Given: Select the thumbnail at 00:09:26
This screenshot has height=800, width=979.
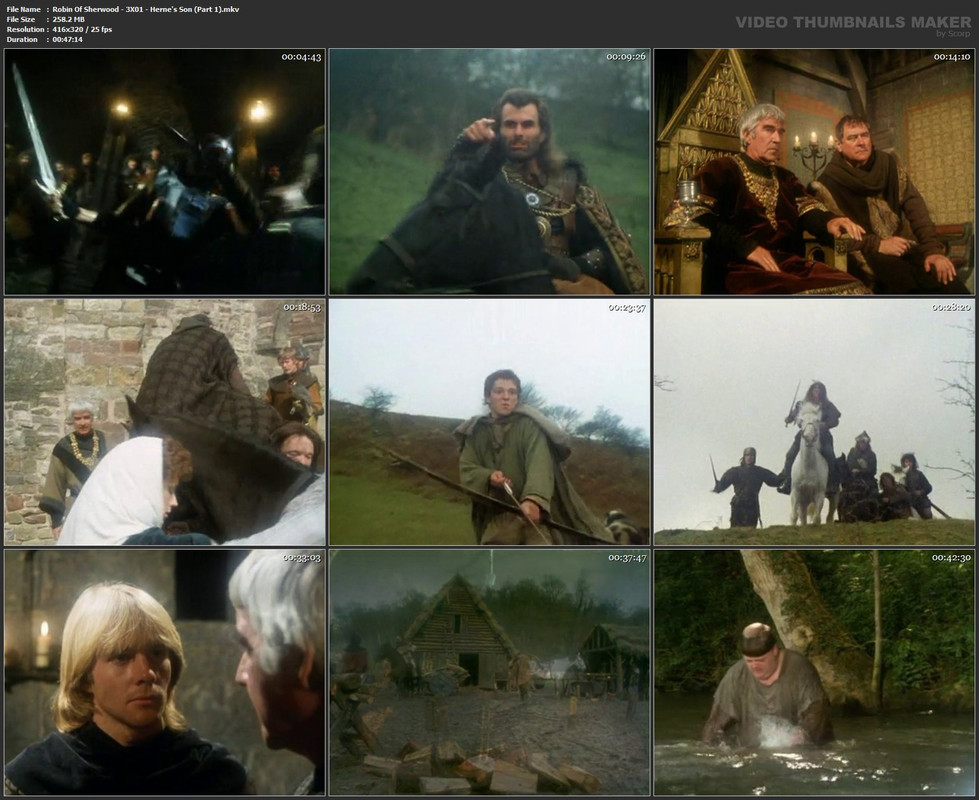Looking at the screenshot, I should click(490, 172).
